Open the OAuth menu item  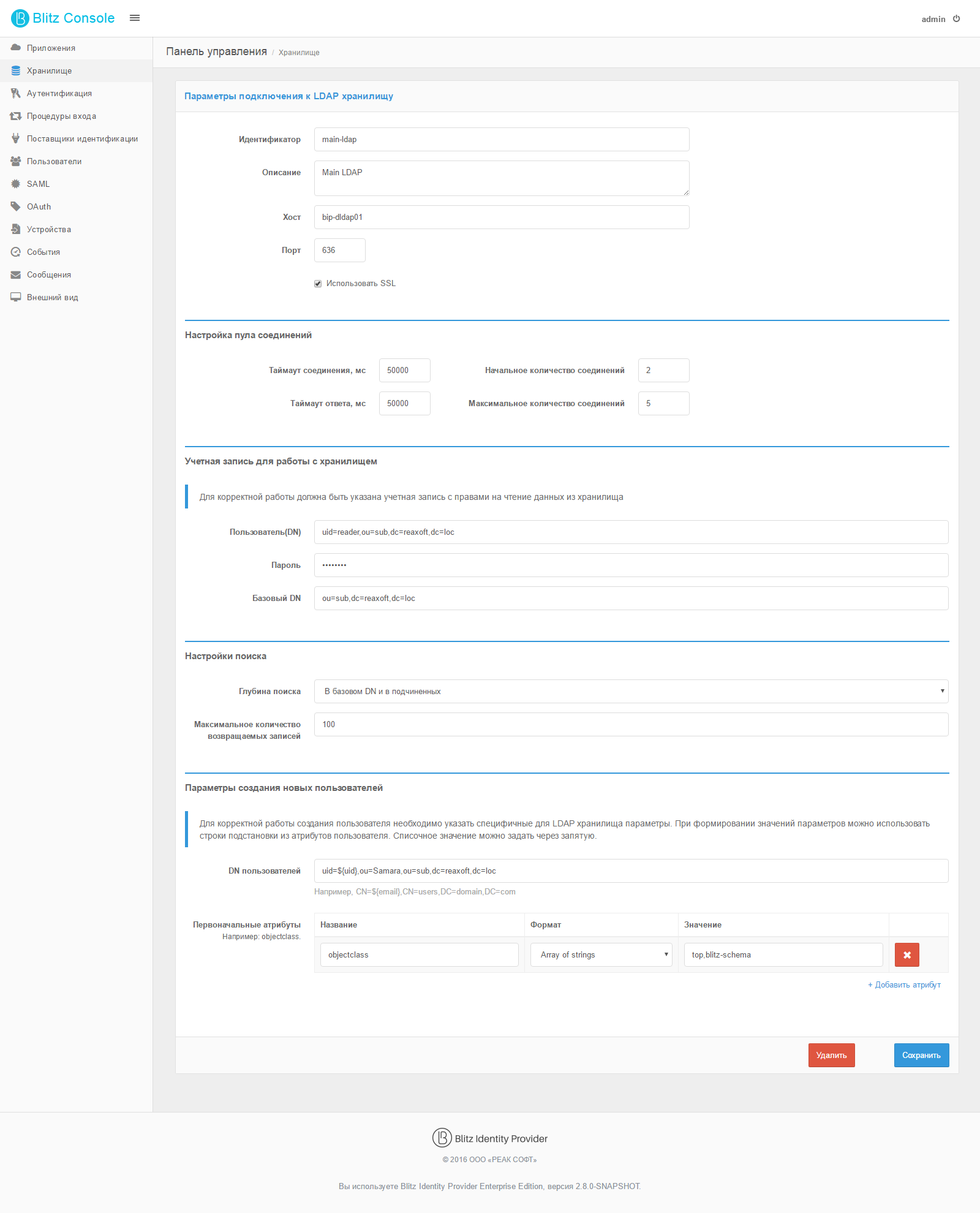coord(76,206)
